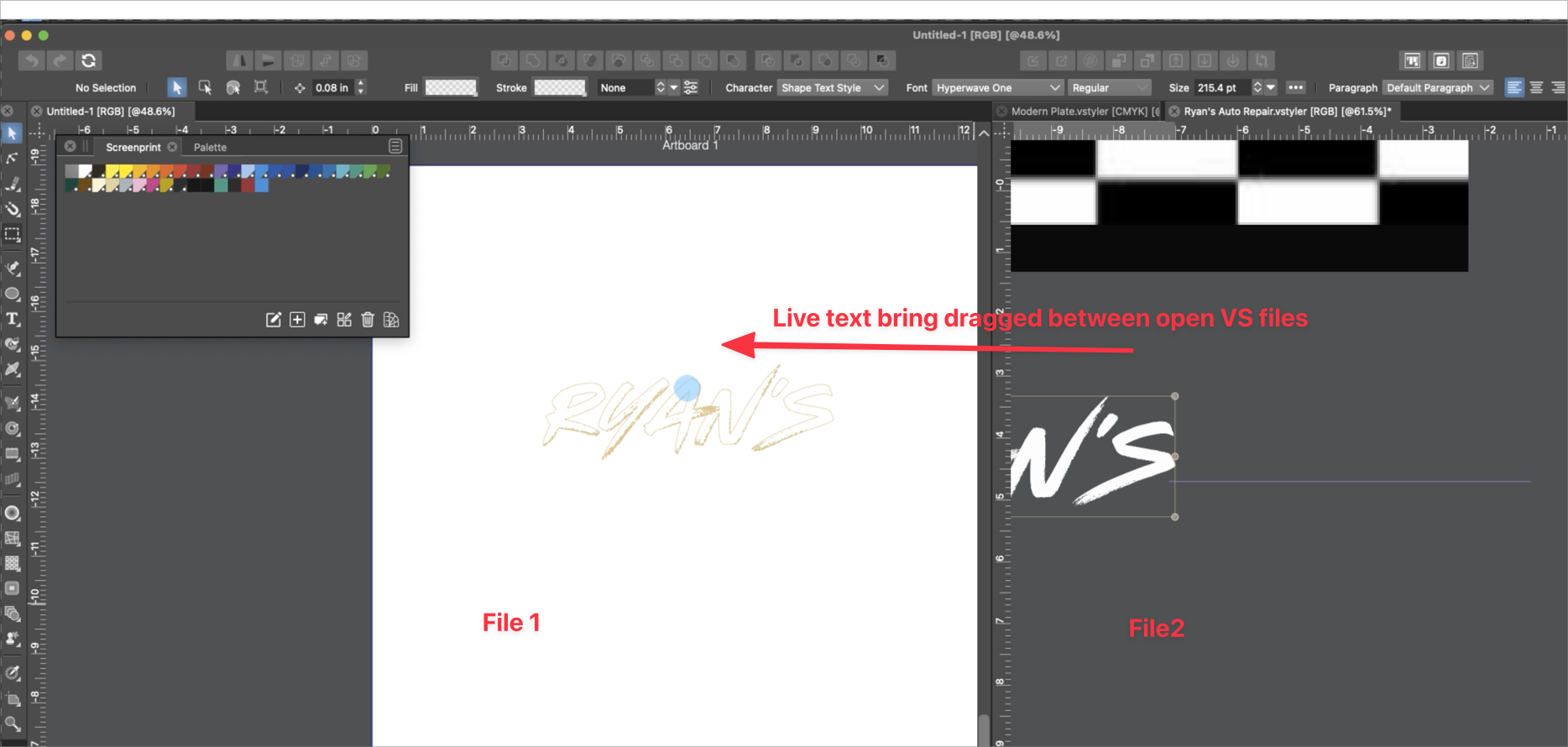Screen dimensions: 1568x747
Task: Click the 215.4 pt font size field
Action: [x=1220, y=88]
